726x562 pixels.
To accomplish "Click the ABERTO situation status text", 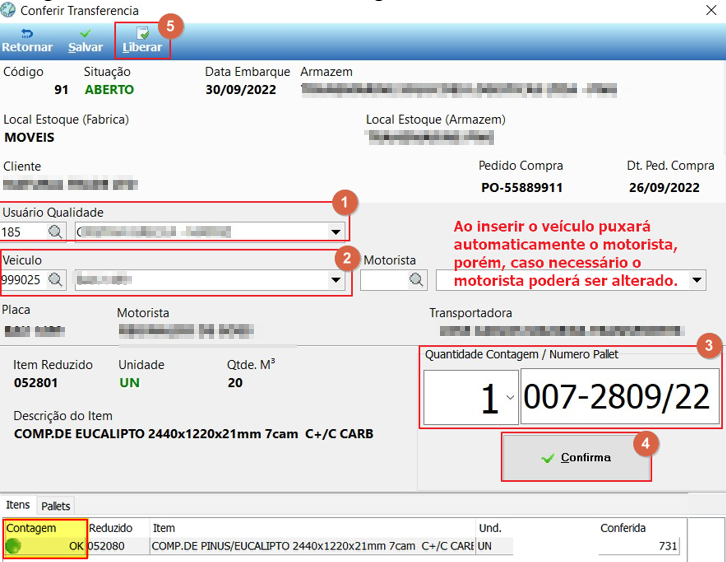I will coord(109,89).
